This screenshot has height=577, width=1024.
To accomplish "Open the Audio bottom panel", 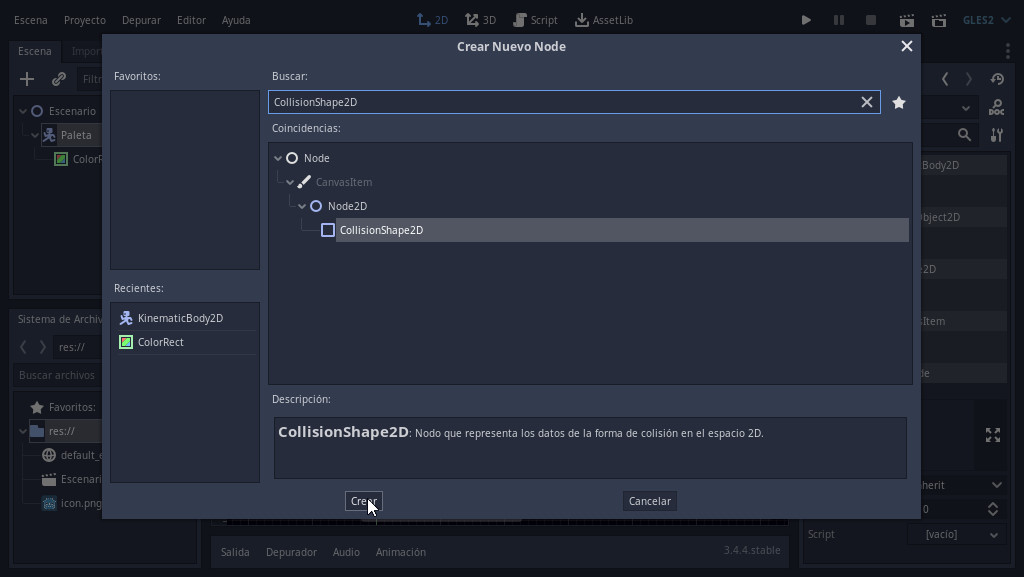I will coord(346,552).
